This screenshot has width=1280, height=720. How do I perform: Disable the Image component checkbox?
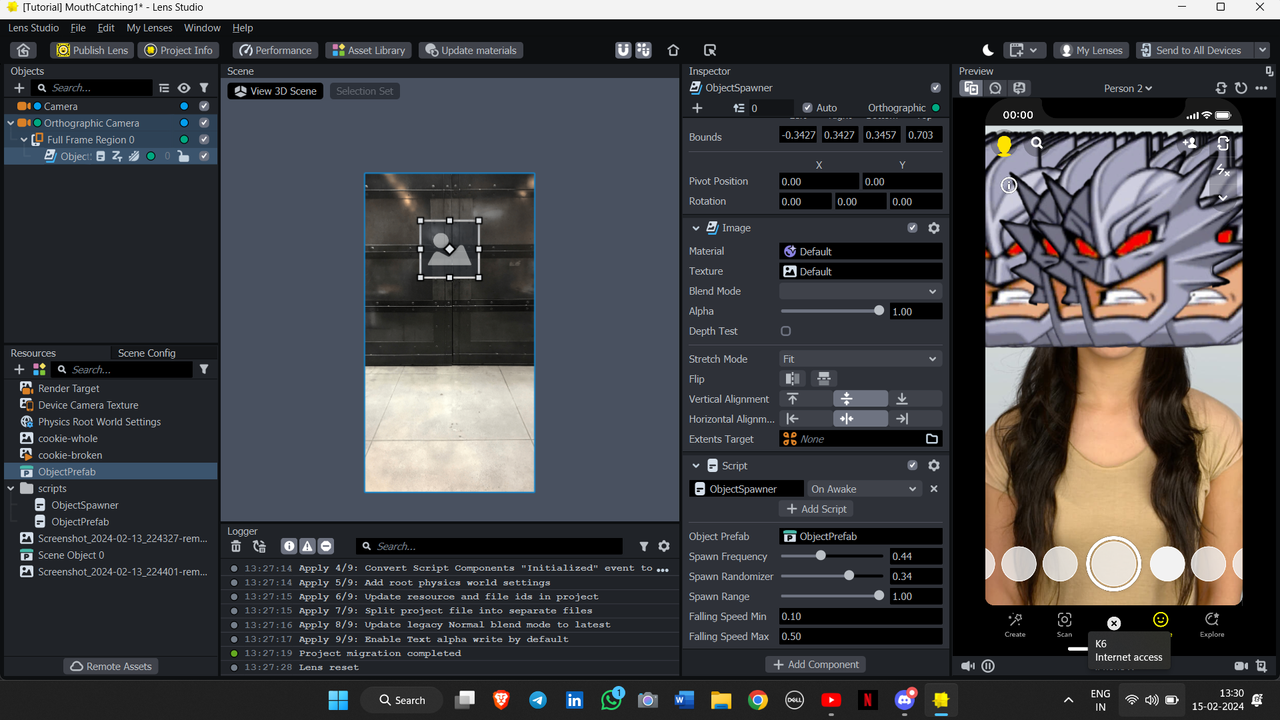pyautogui.click(x=912, y=228)
